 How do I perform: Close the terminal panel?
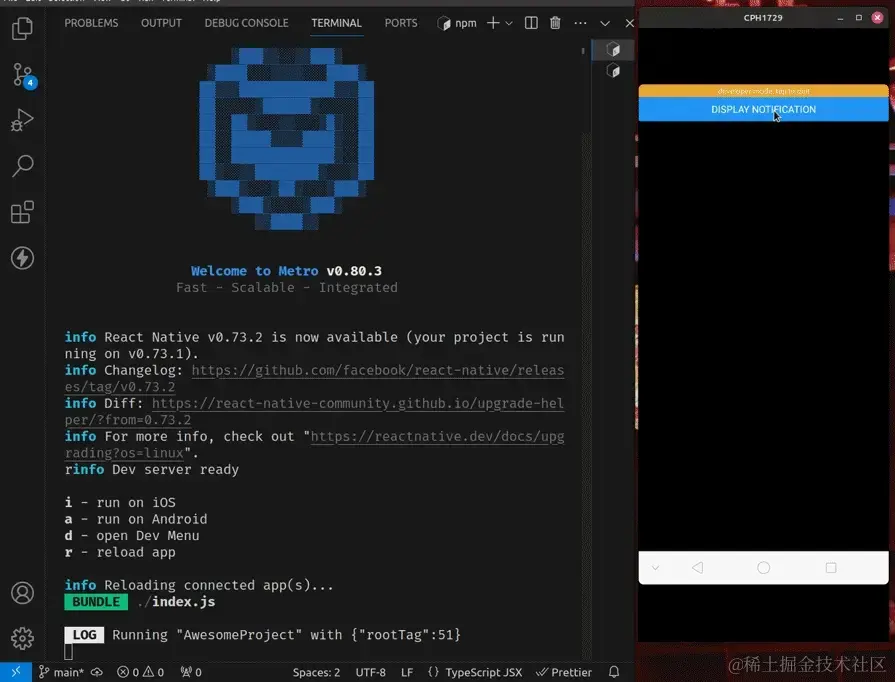[630, 23]
